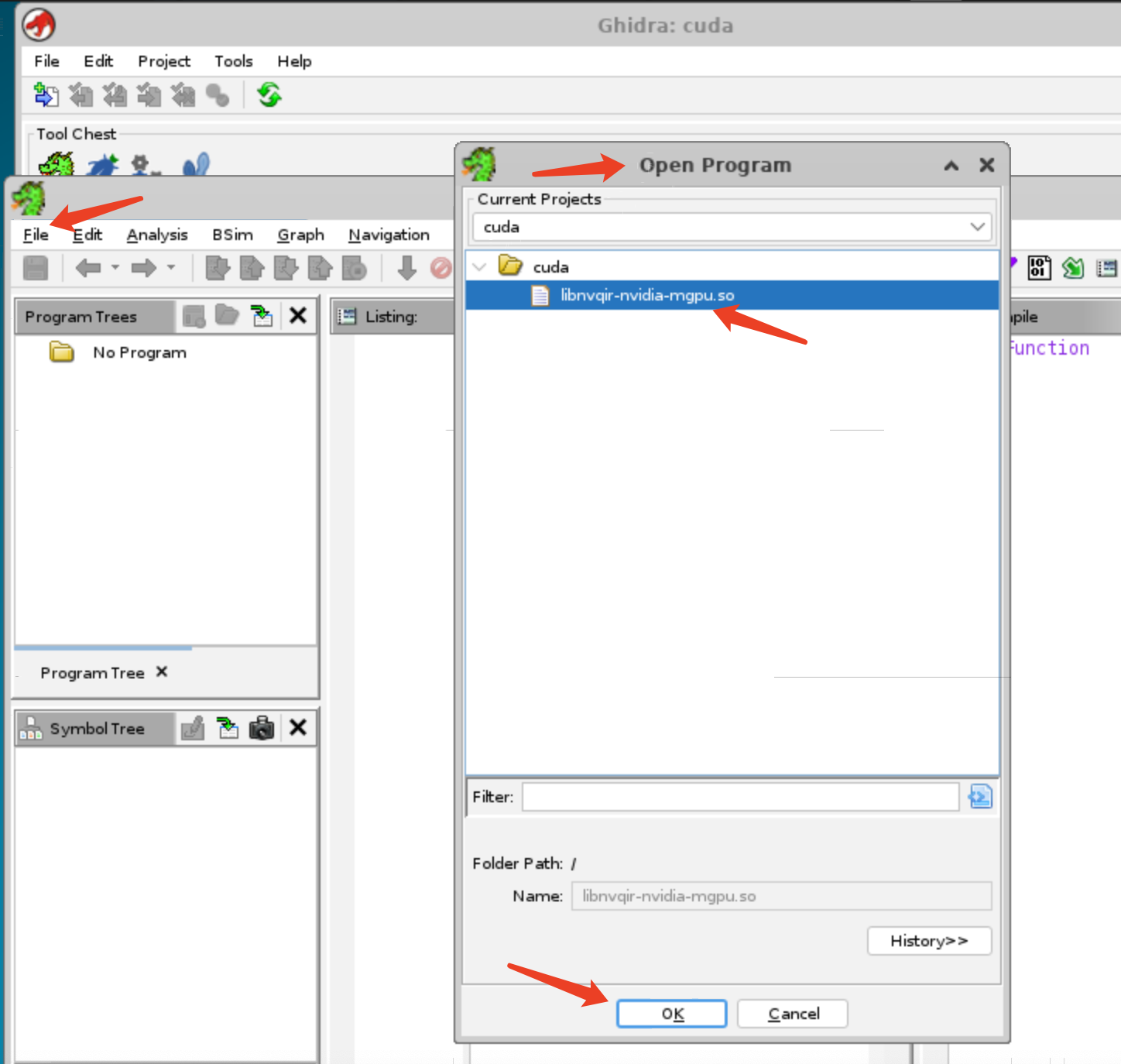Click the green refresh arrows icon in Ghidra toolbar
Screen dimensions: 1121x1064
pos(269,95)
